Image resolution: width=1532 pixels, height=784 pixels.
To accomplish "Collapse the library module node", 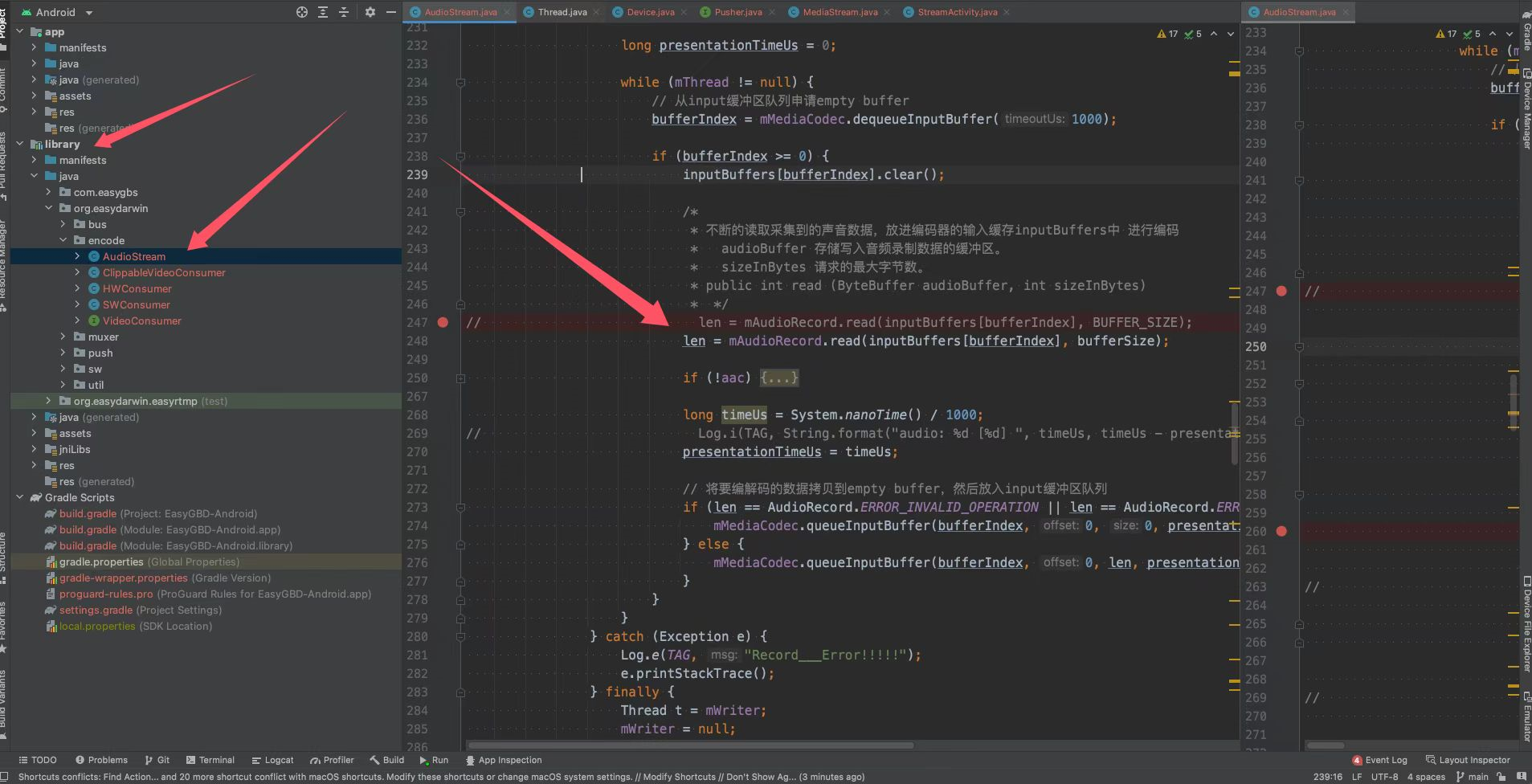I will click(x=19, y=144).
